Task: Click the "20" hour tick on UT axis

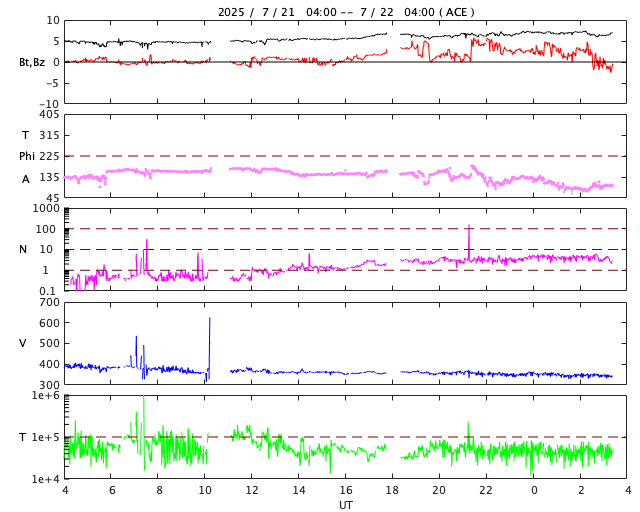Action: tap(439, 490)
